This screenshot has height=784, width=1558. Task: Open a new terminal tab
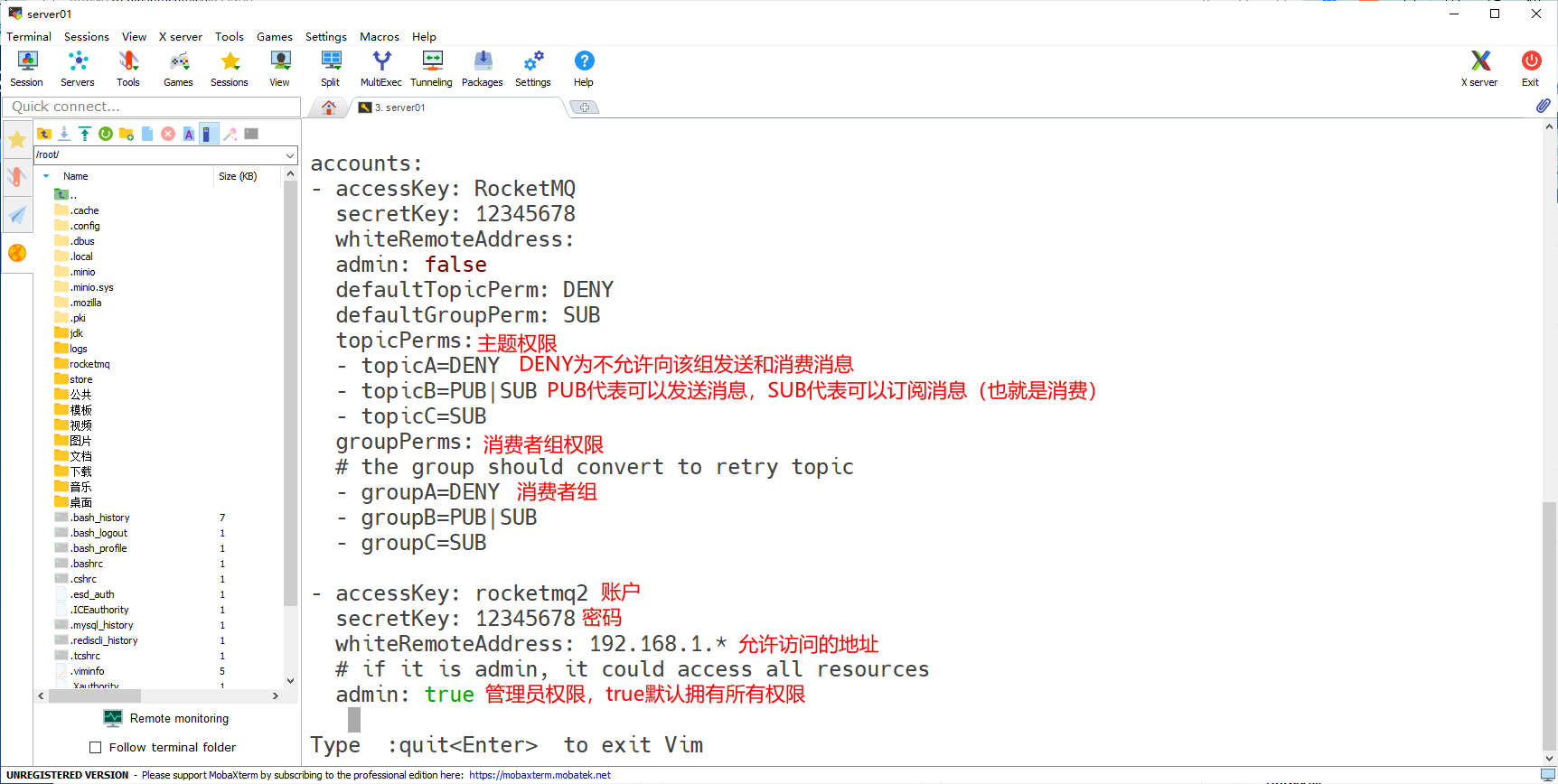585,107
